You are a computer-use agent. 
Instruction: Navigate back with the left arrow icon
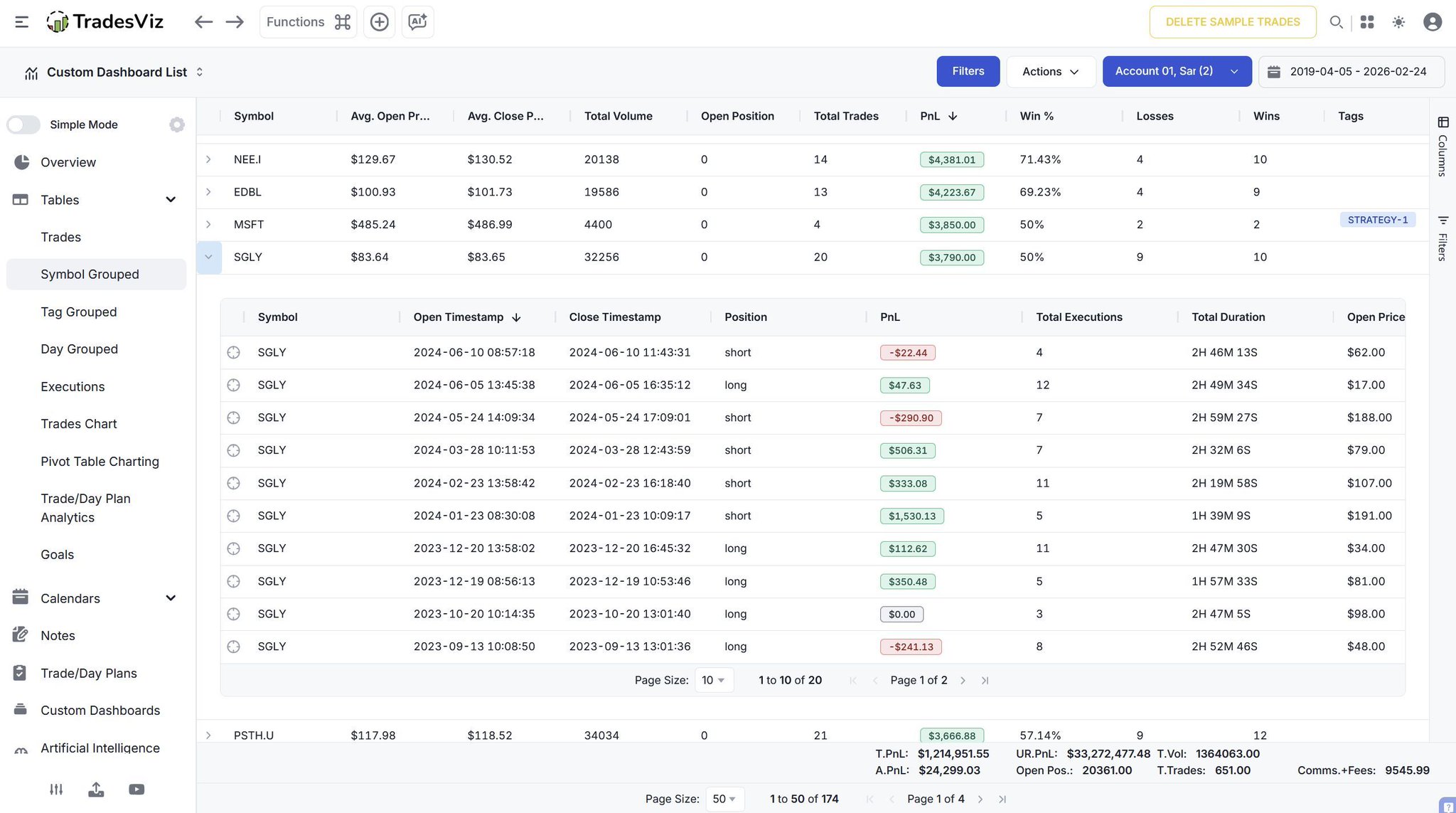[x=203, y=22]
